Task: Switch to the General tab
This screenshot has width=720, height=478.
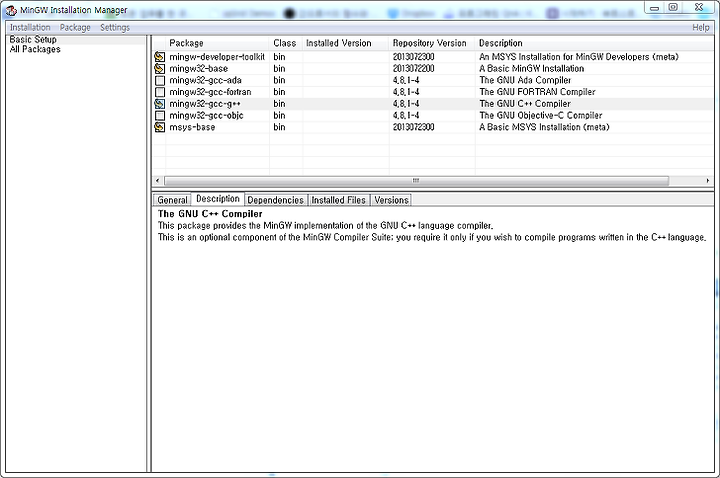Action: click(x=172, y=200)
